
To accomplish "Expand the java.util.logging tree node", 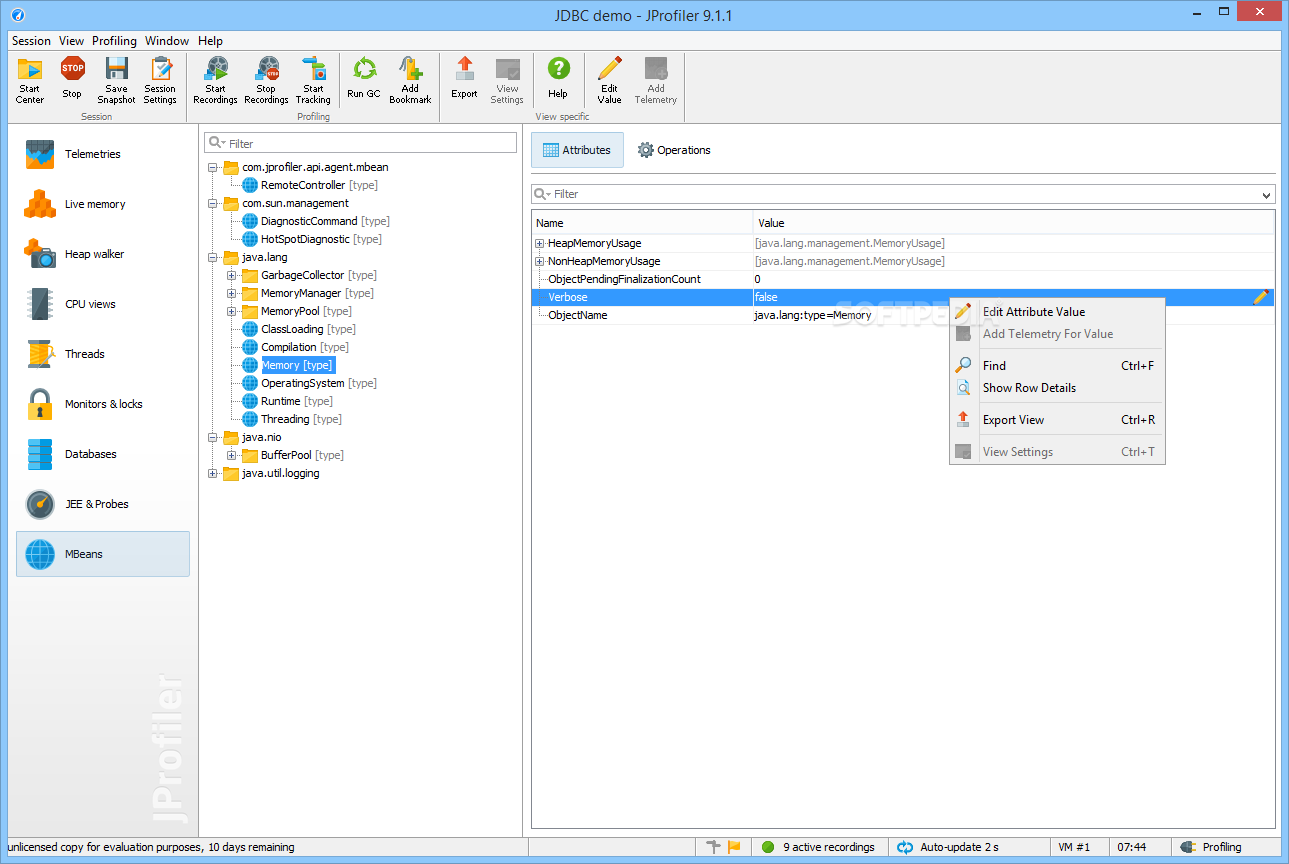I will [x=213, y=473].
